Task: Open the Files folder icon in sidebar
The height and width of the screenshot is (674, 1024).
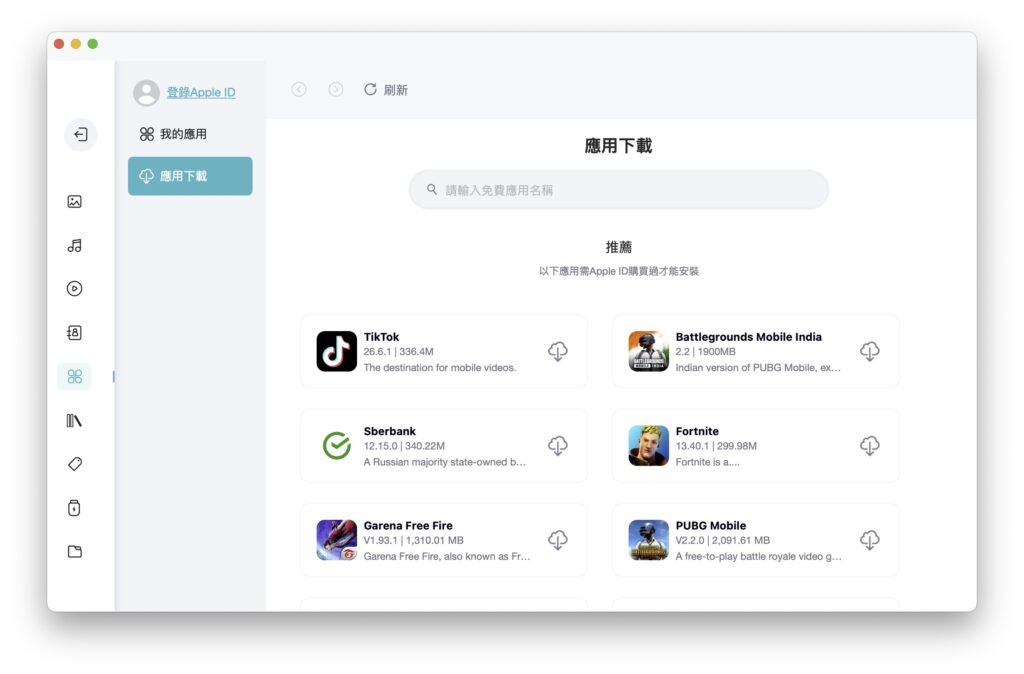Action: (74, 552)
